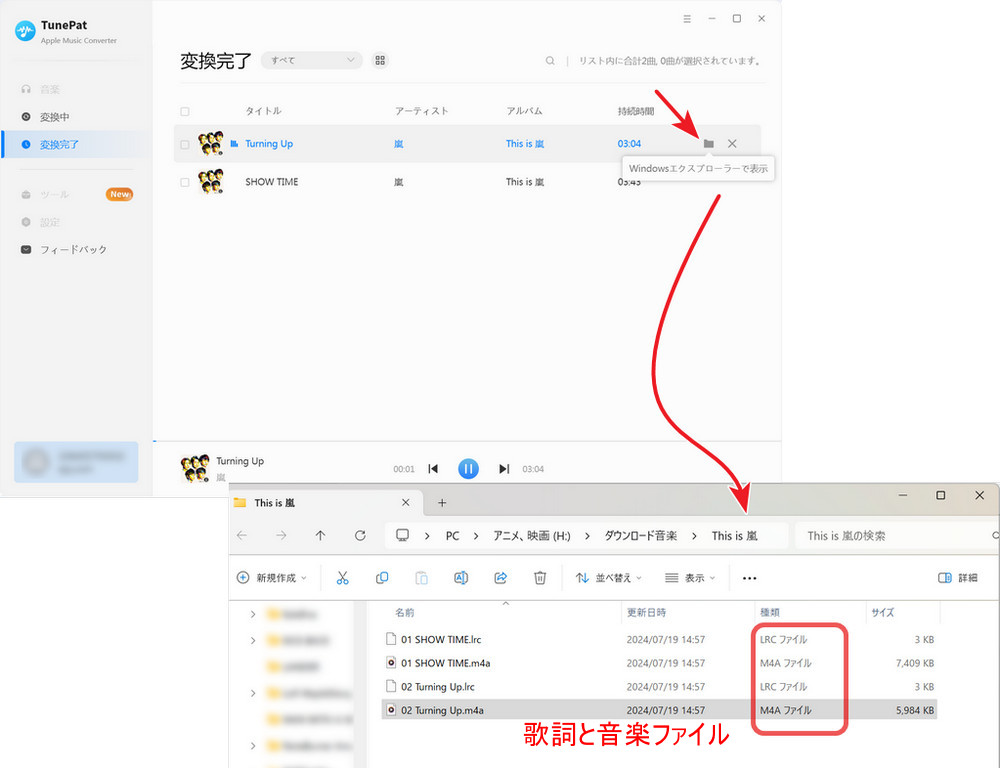Go to 変換中 in TunePat sidebar
Screen dimensions: 1000x768
(54, 117)
